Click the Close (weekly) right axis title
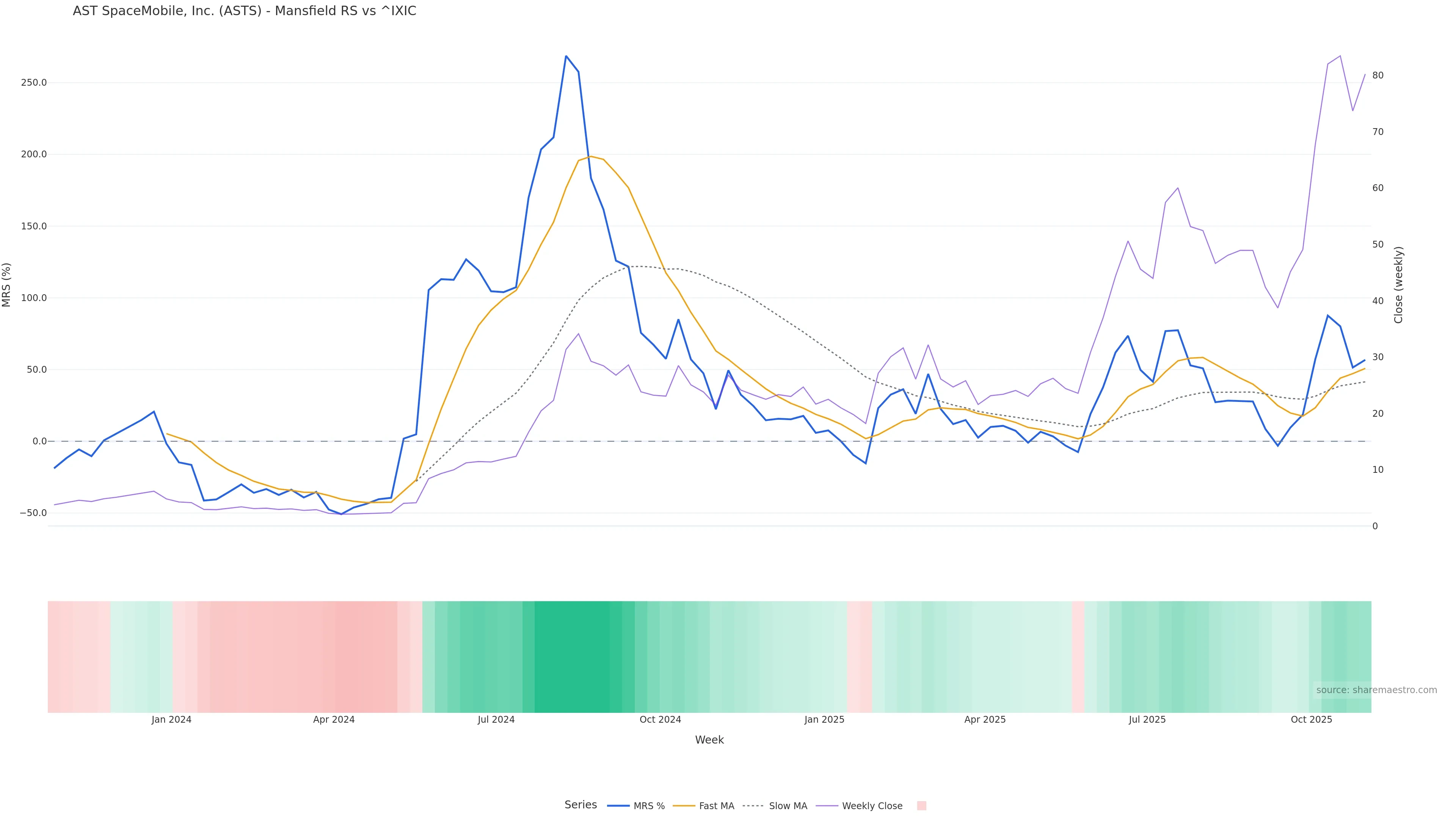1456x819 pixels. pos(1398,285)
